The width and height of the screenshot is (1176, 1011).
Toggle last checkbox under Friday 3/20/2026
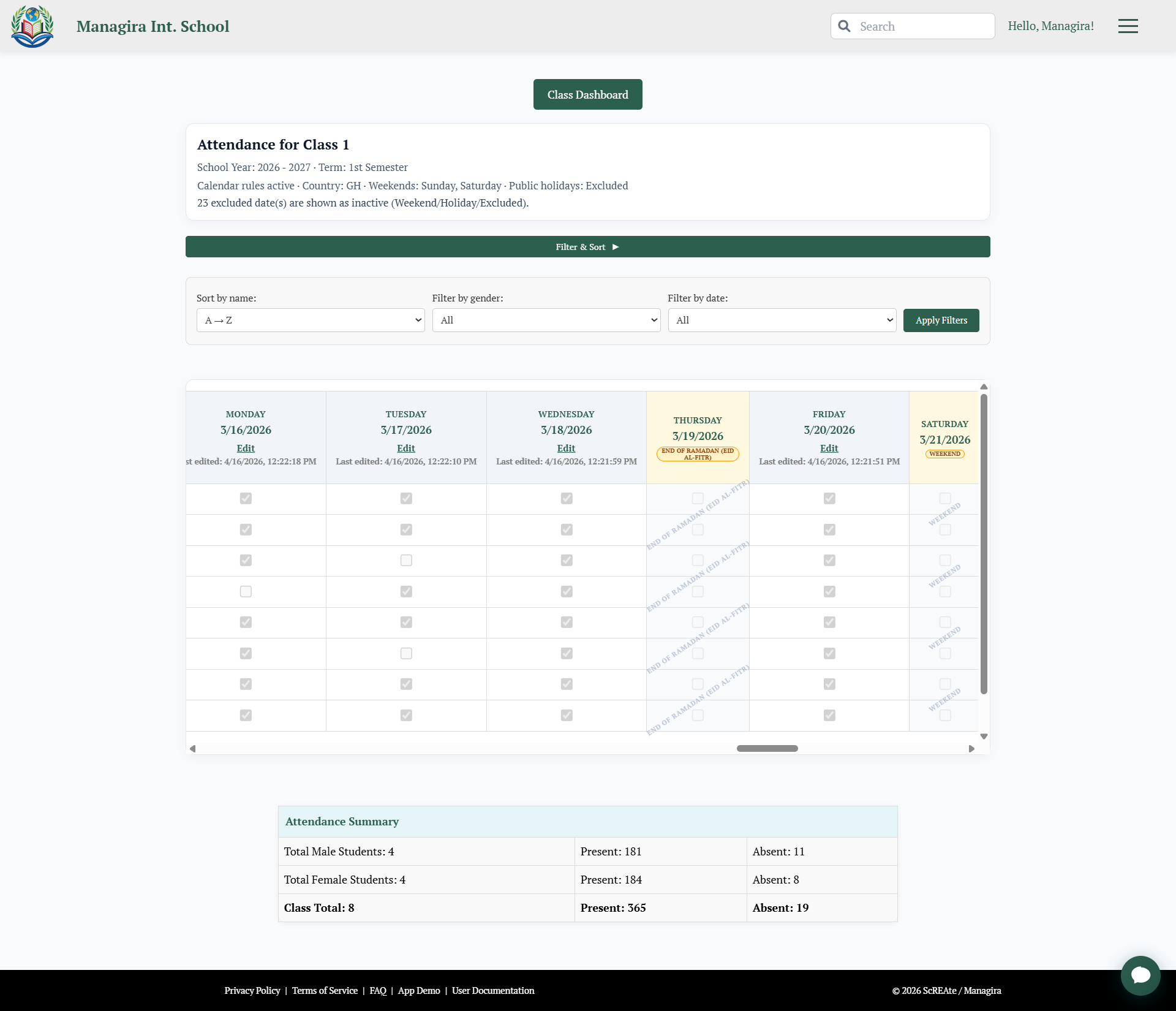click(829, 715)
